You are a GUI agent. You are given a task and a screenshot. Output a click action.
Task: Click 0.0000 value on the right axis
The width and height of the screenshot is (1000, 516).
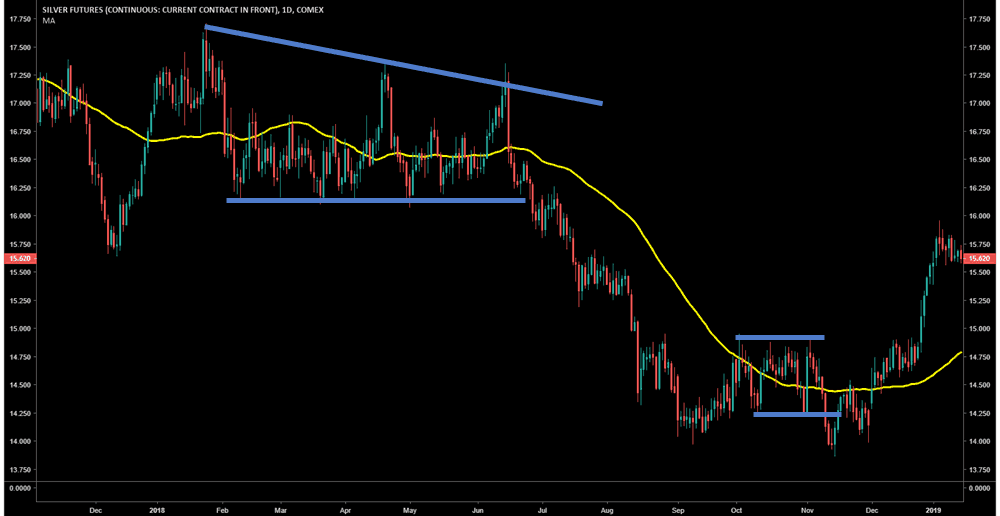(979, 488)
